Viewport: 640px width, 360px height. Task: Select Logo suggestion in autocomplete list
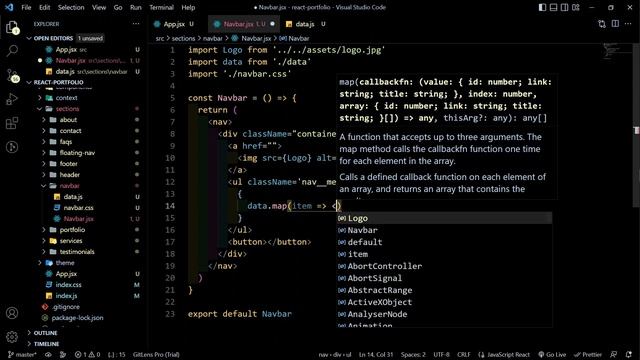pos(444,218)
